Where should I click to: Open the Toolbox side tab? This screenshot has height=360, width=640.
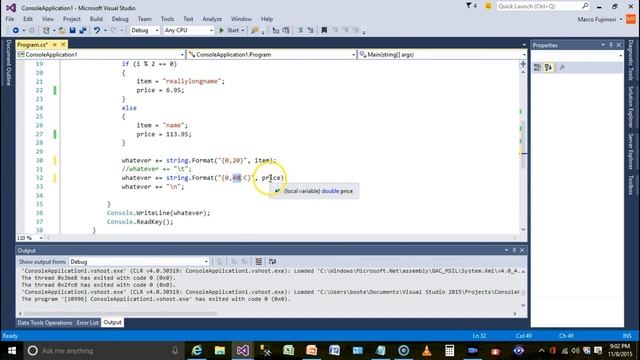[631, 185]
